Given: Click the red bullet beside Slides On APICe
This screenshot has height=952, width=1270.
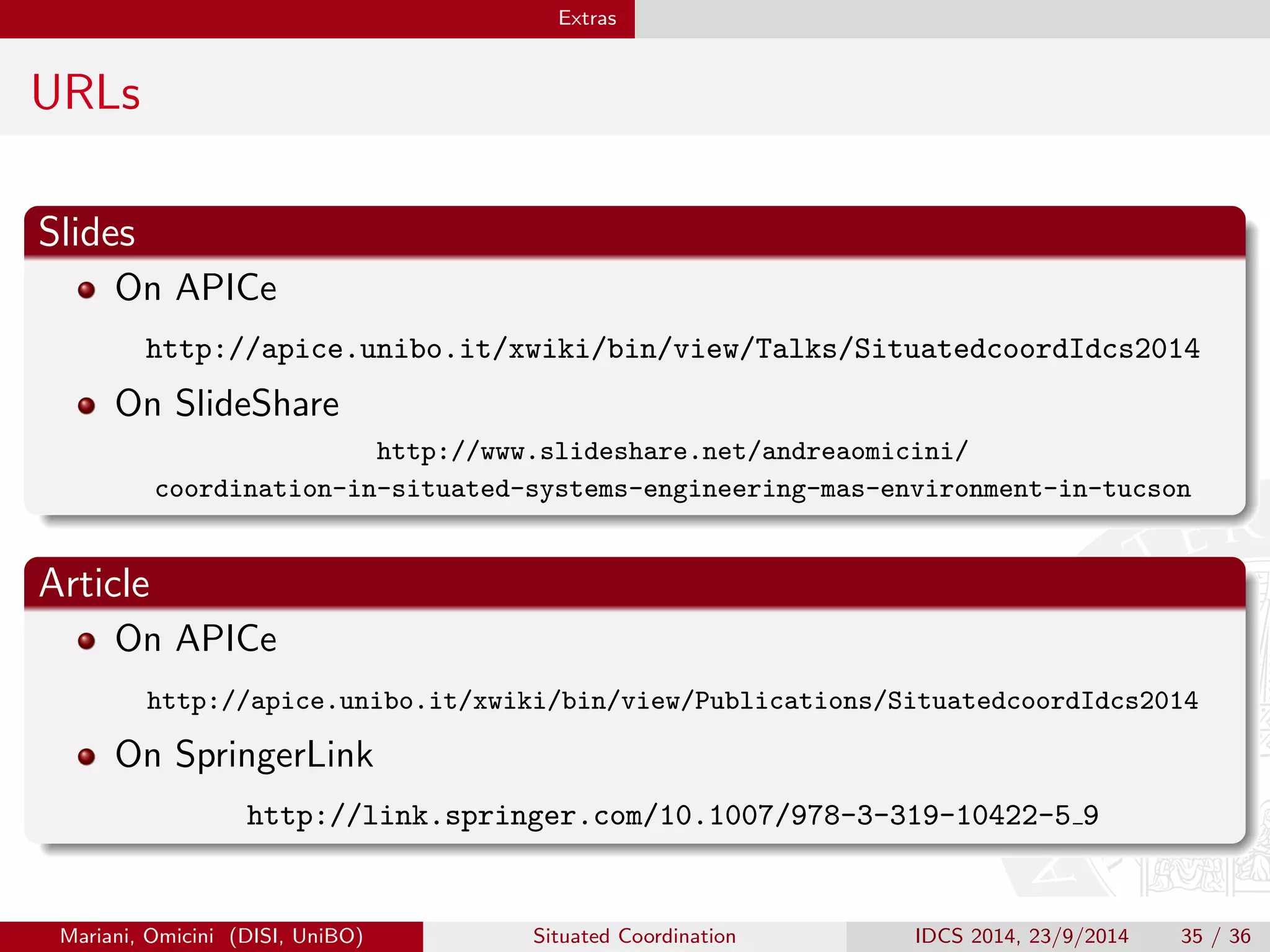Looking at the screenshot, I should click(87, 290).
